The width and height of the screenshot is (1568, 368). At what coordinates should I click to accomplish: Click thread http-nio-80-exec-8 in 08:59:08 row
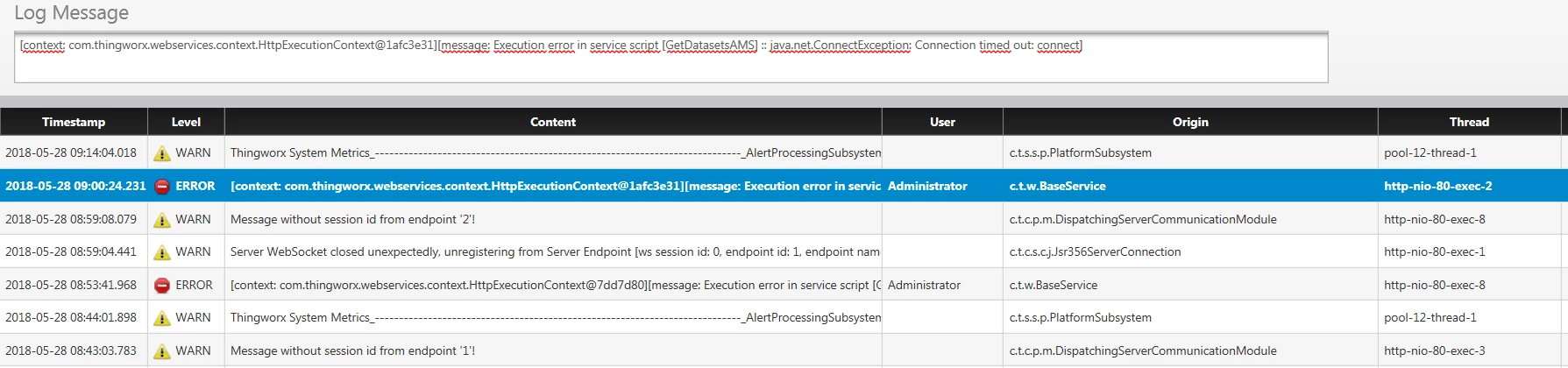pos(1435,219)
